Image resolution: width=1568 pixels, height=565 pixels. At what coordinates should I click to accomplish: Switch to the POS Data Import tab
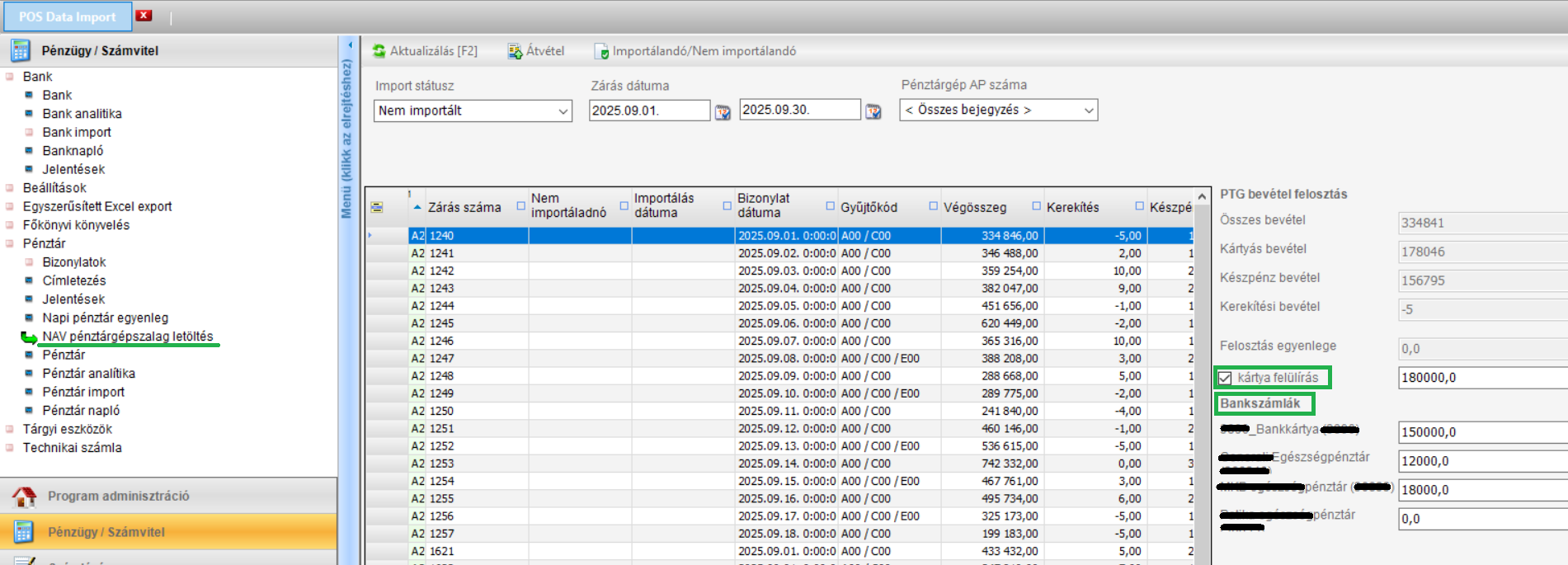pyautogui.click(x=68, y=16)
